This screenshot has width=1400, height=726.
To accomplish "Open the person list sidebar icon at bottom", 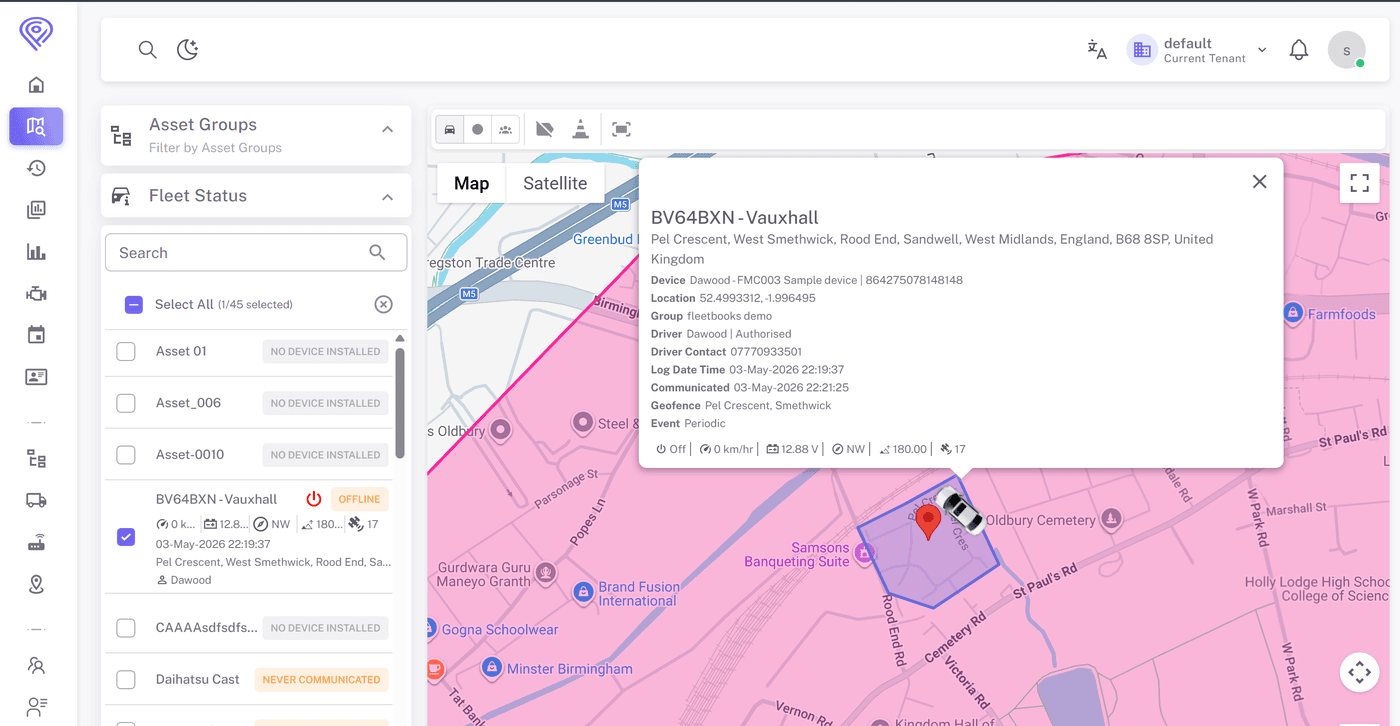I will pos(37,707).
